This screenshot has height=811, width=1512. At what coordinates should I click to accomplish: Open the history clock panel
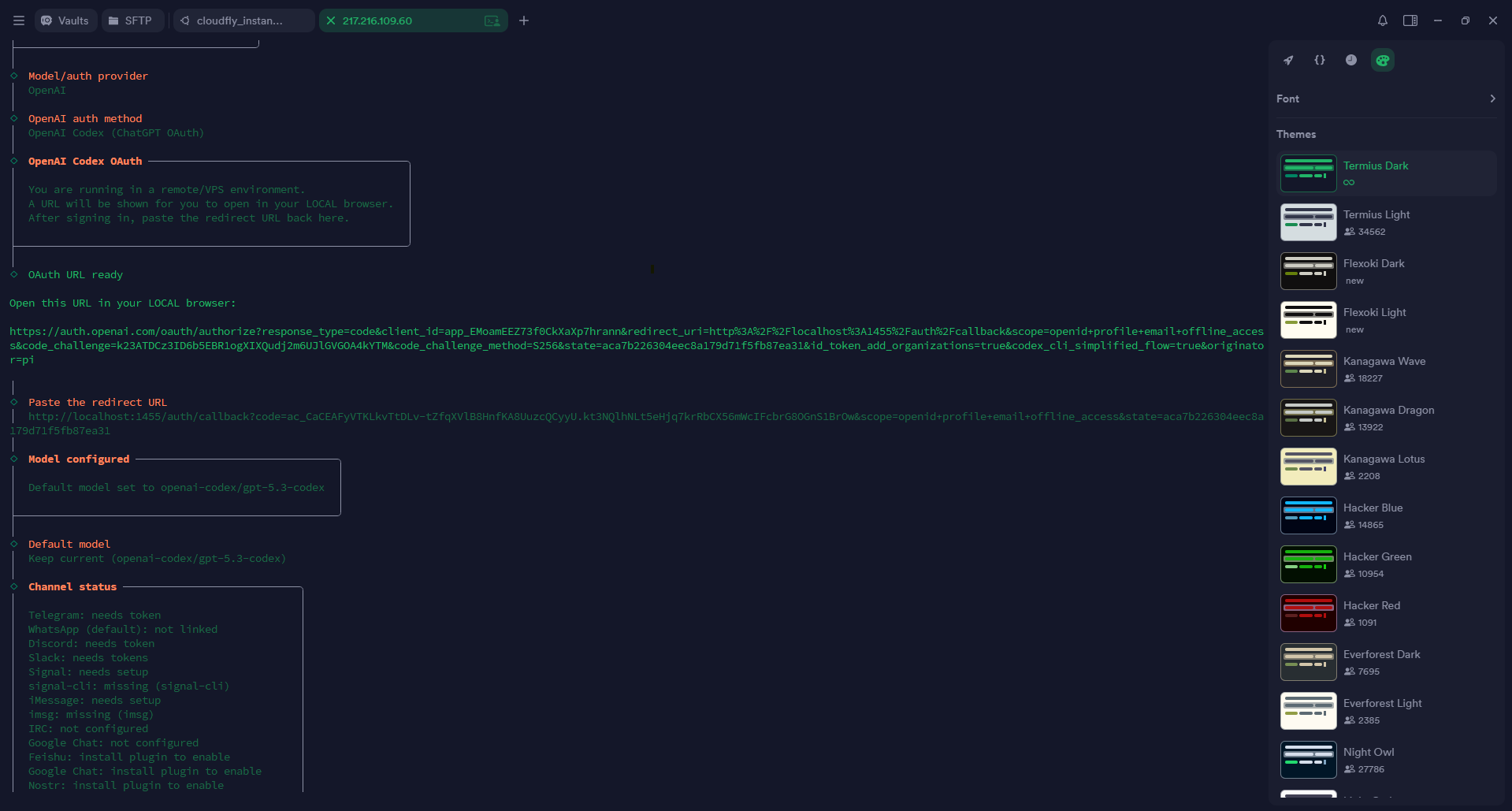(x=1351, y=60)
